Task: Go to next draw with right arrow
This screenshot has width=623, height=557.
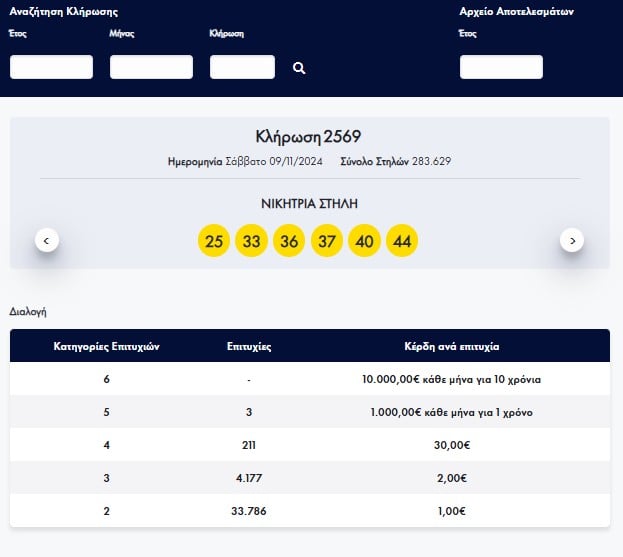Action: [x=572, y=240]
